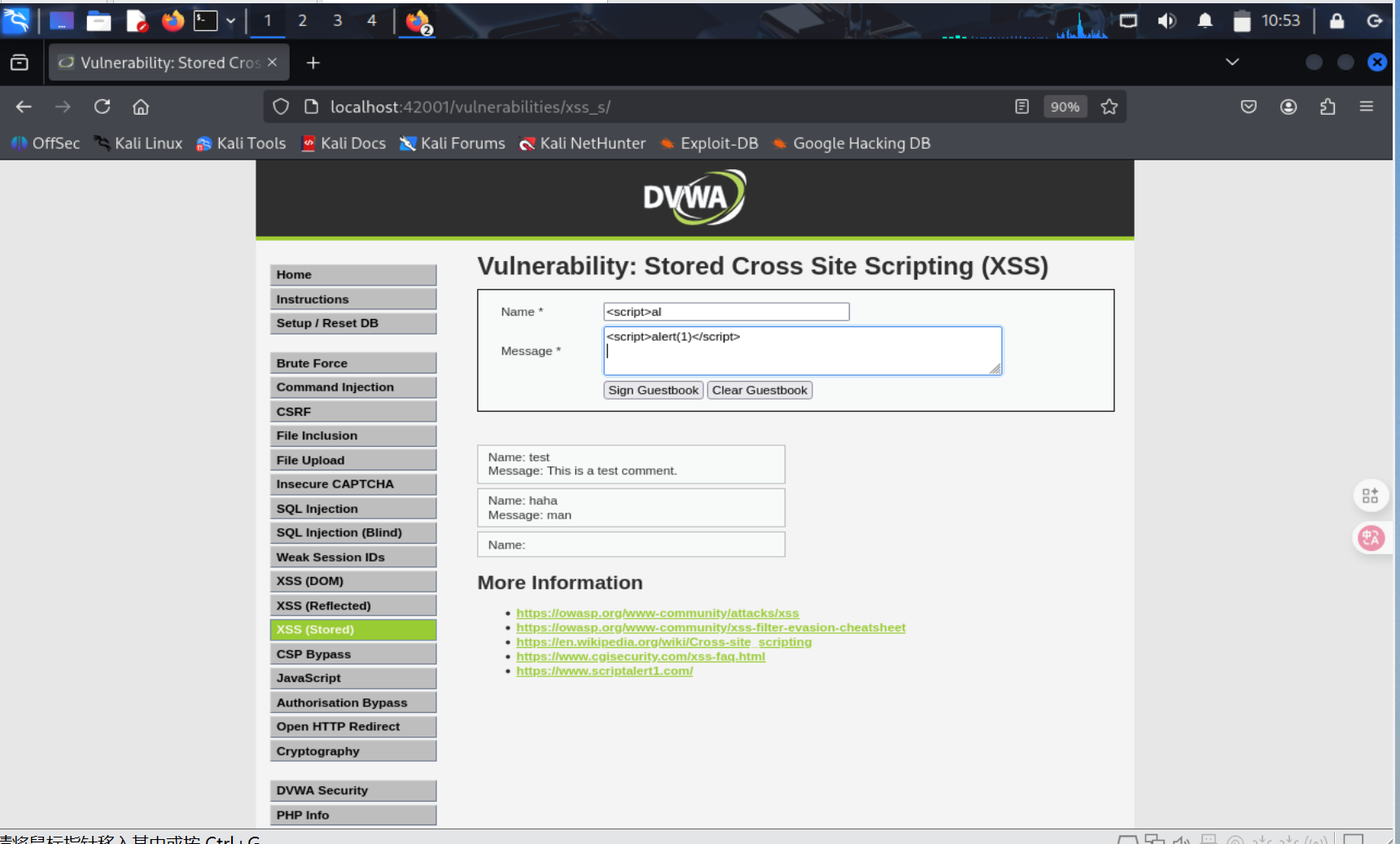Open Setup / Reset DB in sidebar
1400x844 pixels.
click(x=353, y=323)
